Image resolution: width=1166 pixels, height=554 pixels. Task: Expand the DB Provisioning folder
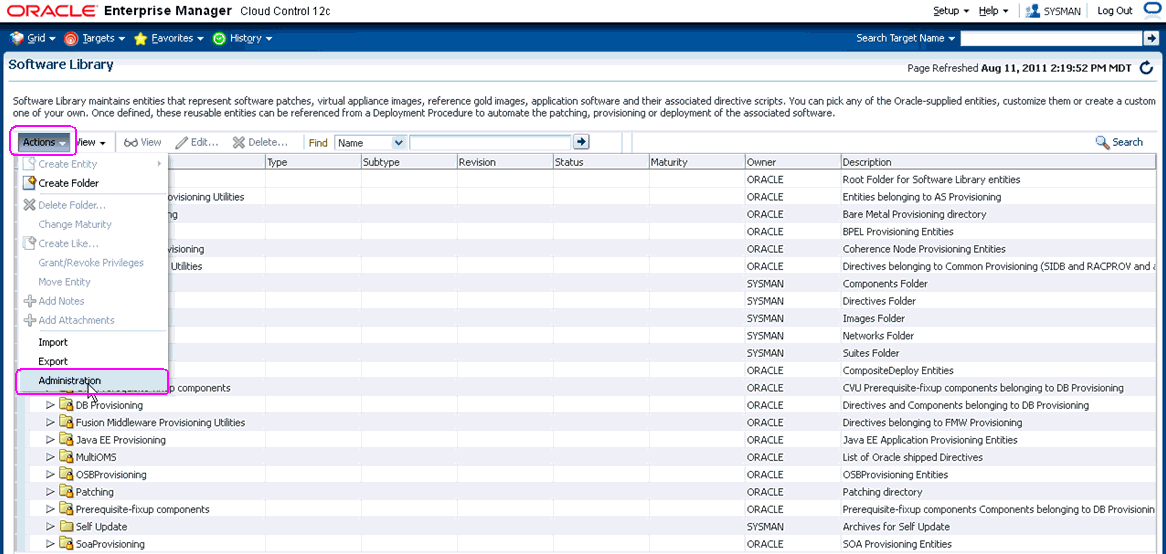(x=51, y=405)
